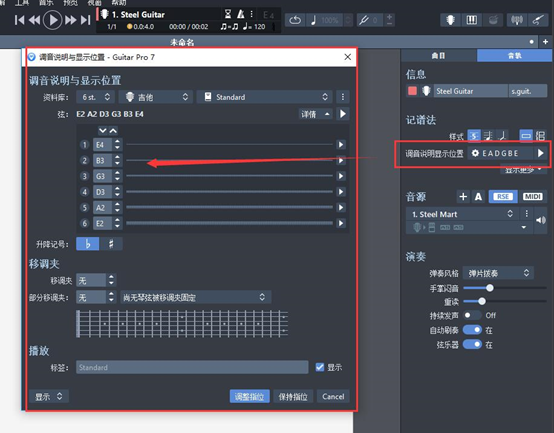This screenshot has width=554, height=433.
Task: Show the guitar fretboard view icon
Action: coord(450,20)
